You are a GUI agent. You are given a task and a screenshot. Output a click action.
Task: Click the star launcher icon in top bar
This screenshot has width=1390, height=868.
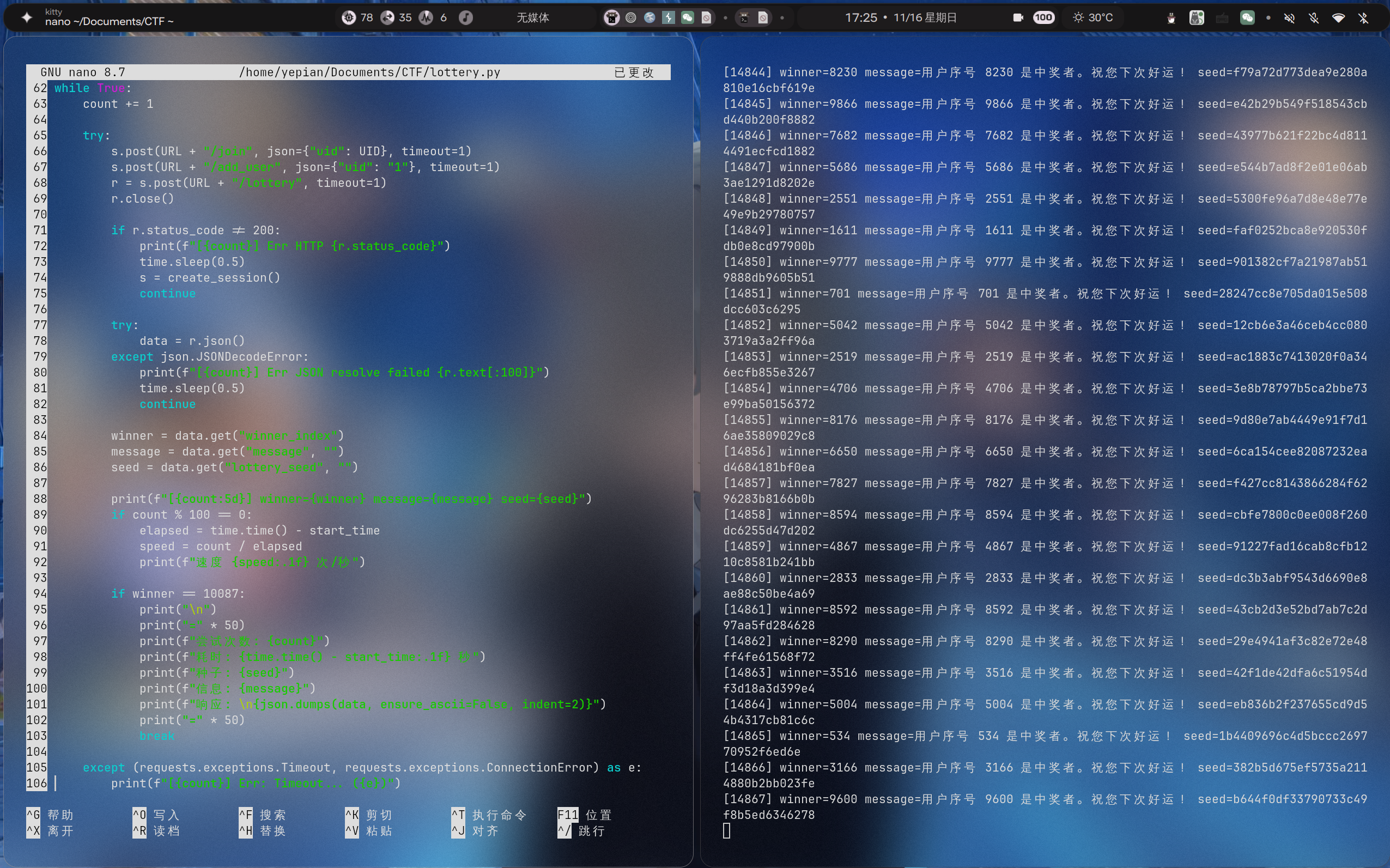coord(26,18)
